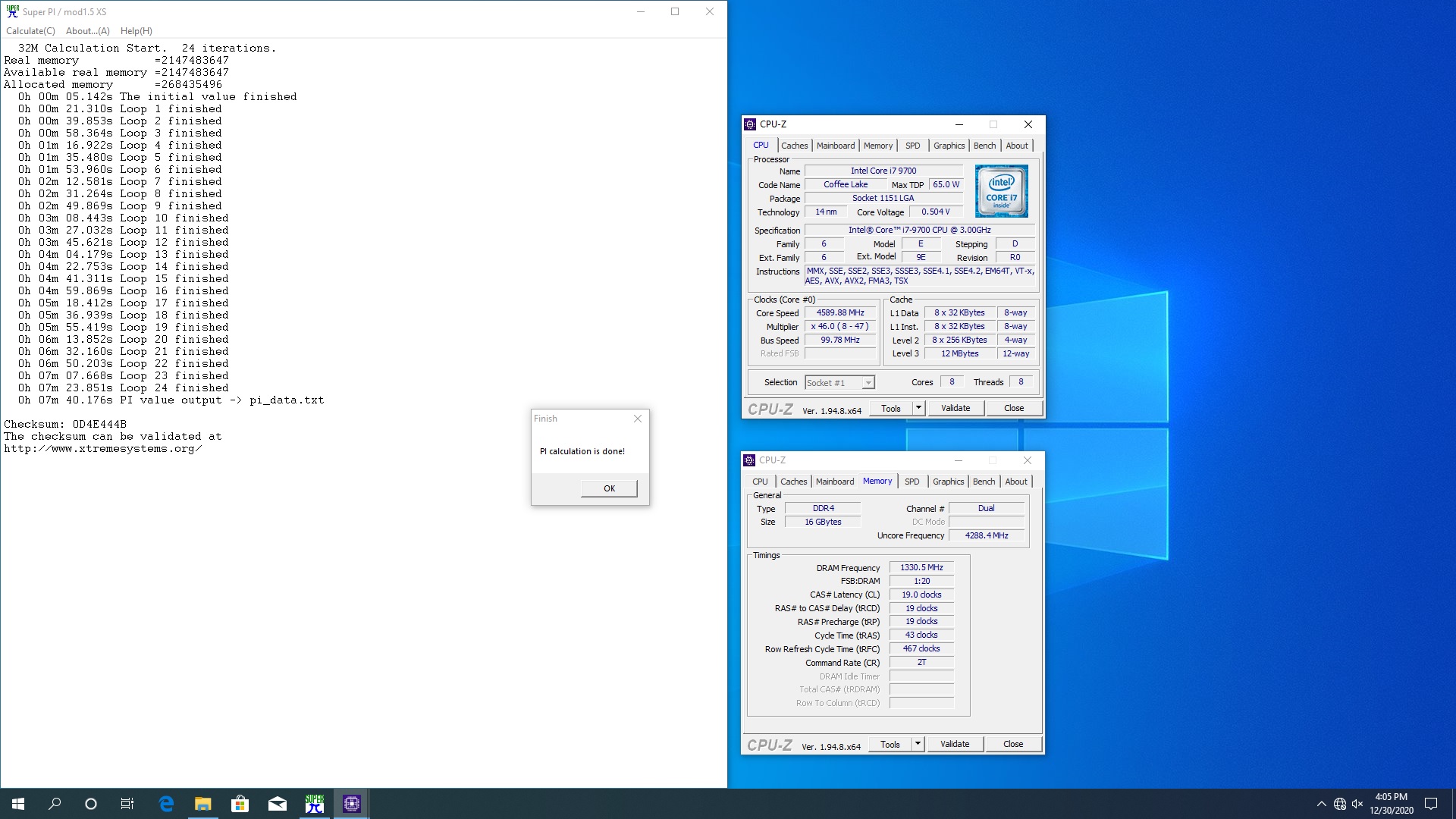
Task: Switch to Caches tab in upper CPU-Z
Action: 795,146
